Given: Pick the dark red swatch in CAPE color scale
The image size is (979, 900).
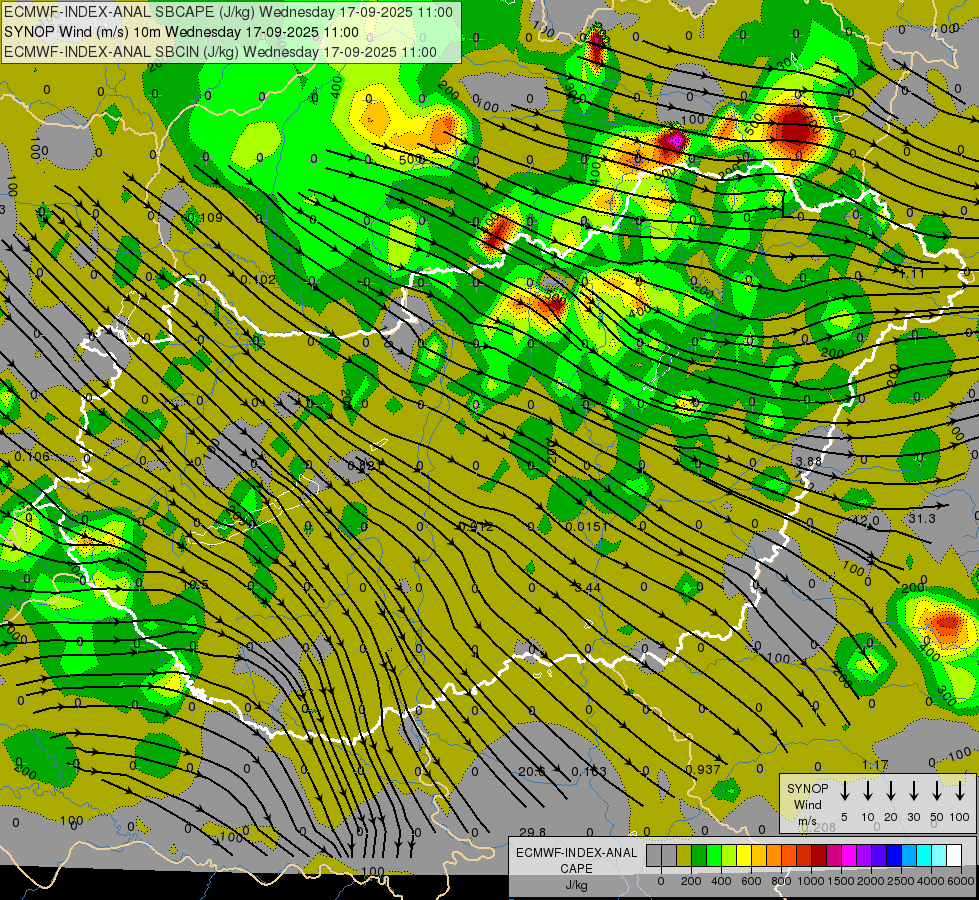Looking at the screenshot, I should pyautogui.click(x=819, y=856).
